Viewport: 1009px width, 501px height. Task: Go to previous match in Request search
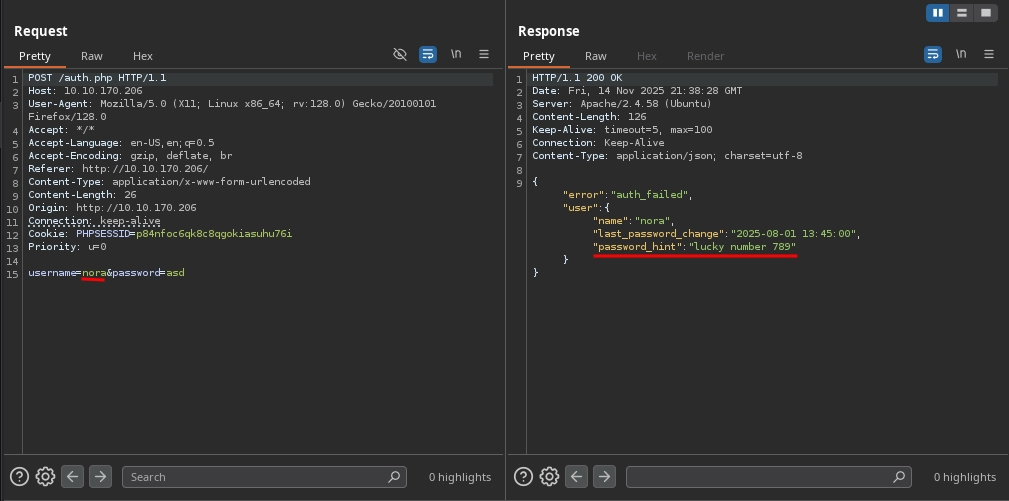[x=72, y=477]
